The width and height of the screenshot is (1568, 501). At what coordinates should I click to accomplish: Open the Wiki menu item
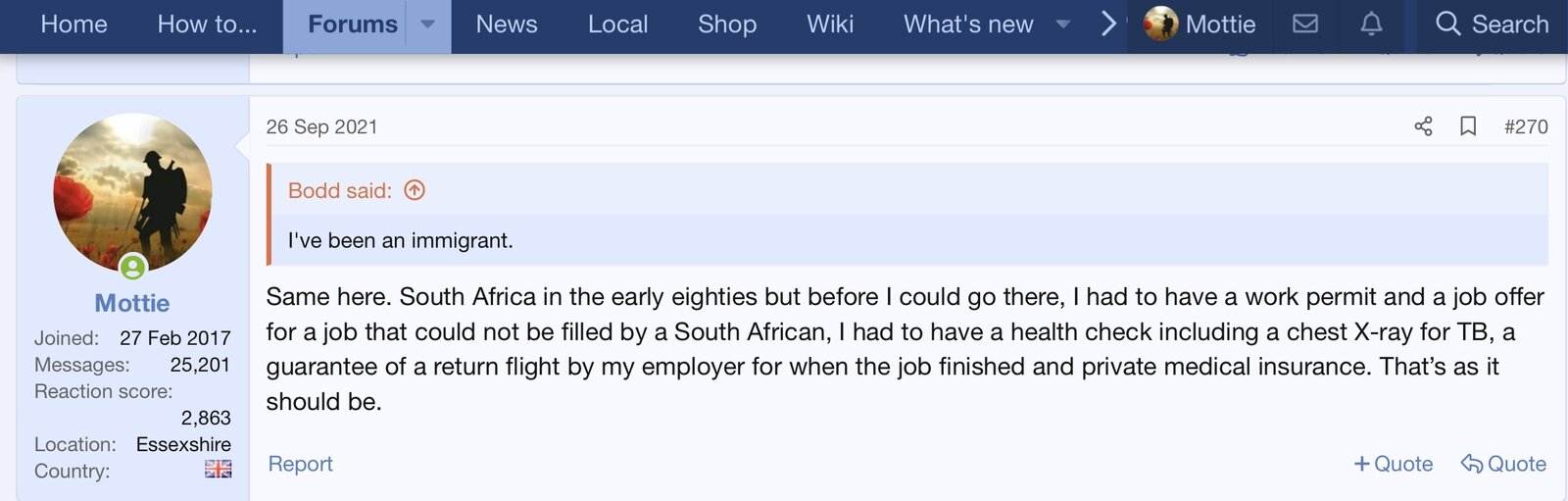[830, 25]
